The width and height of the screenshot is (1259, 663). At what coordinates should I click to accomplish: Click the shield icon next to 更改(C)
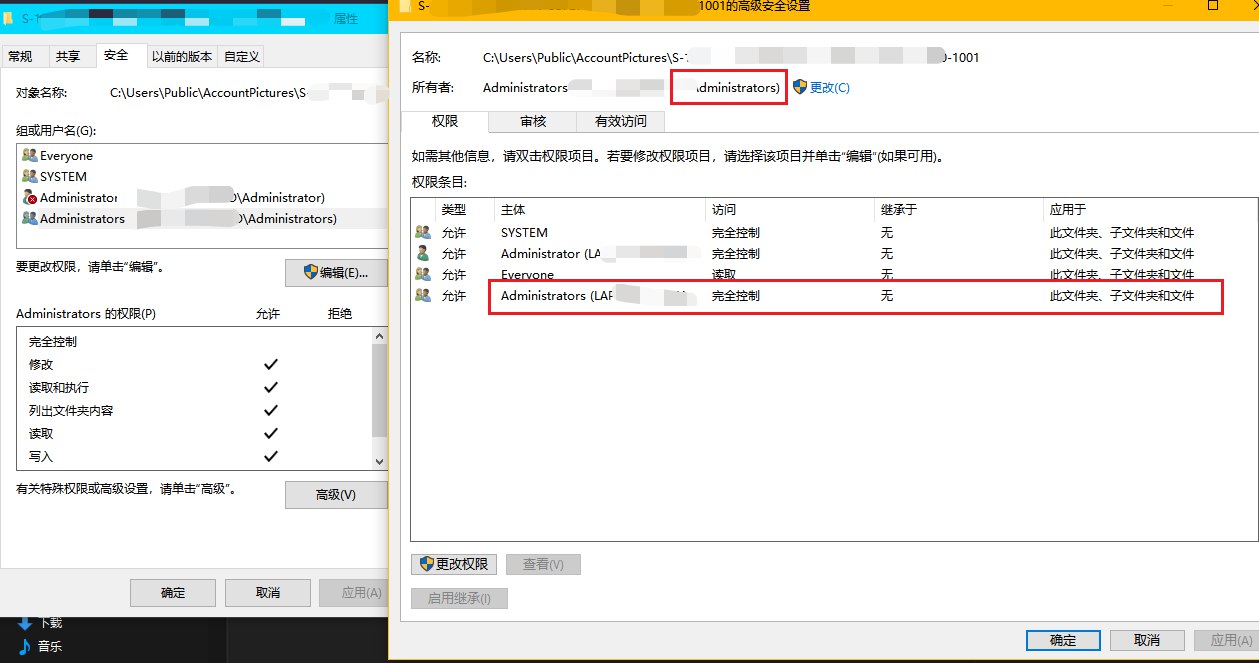[799, 87]
